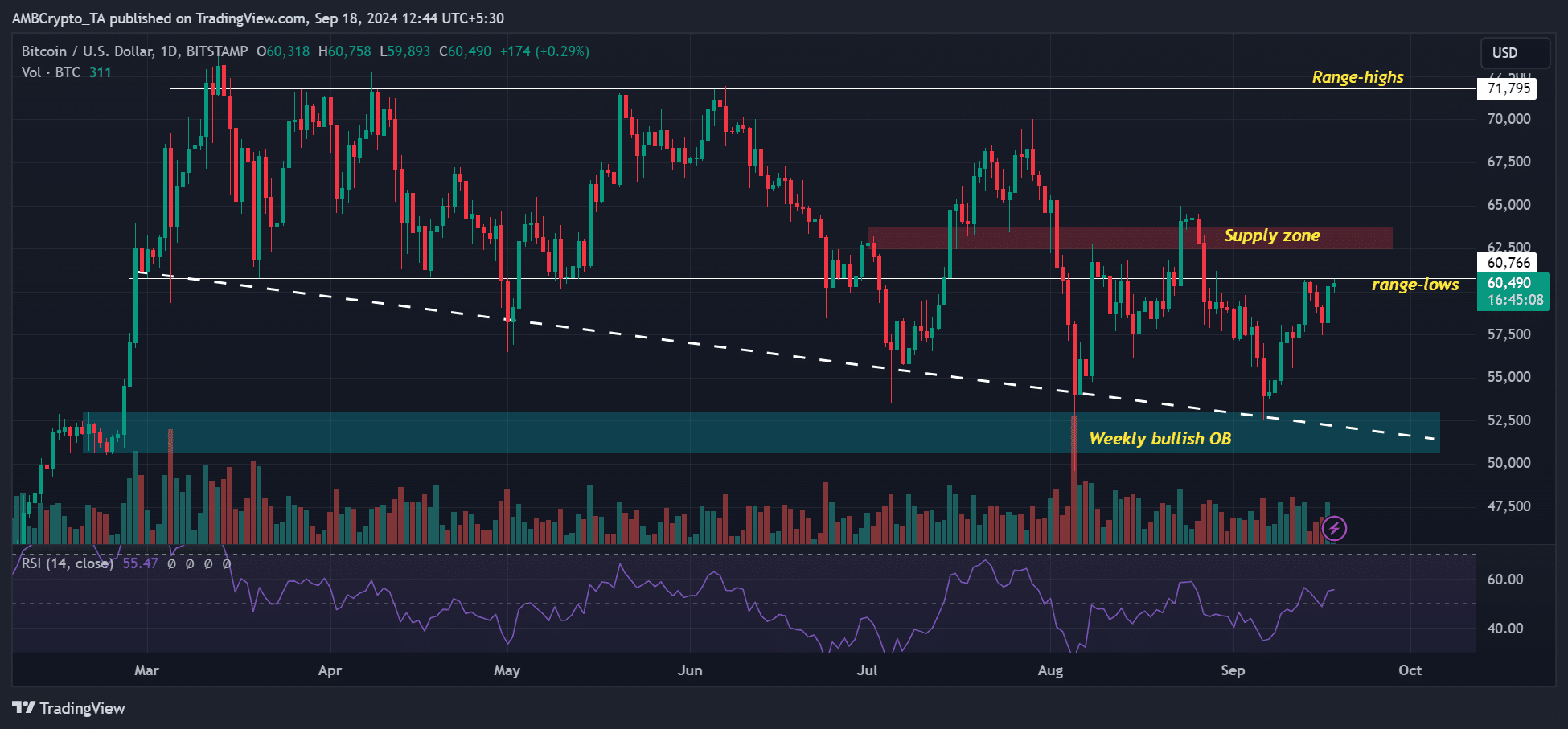
Task: Click the Sep label on time axis
Action: point(1233,670)
